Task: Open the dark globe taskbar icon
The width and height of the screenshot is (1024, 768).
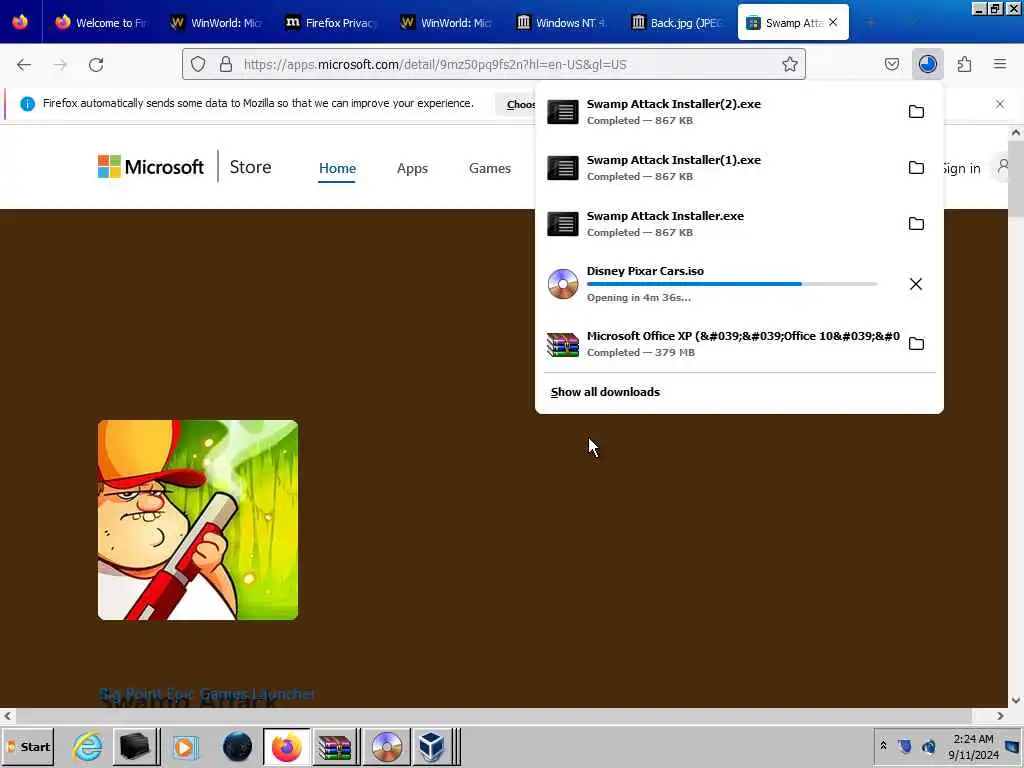Action: [x=237, y=746]
